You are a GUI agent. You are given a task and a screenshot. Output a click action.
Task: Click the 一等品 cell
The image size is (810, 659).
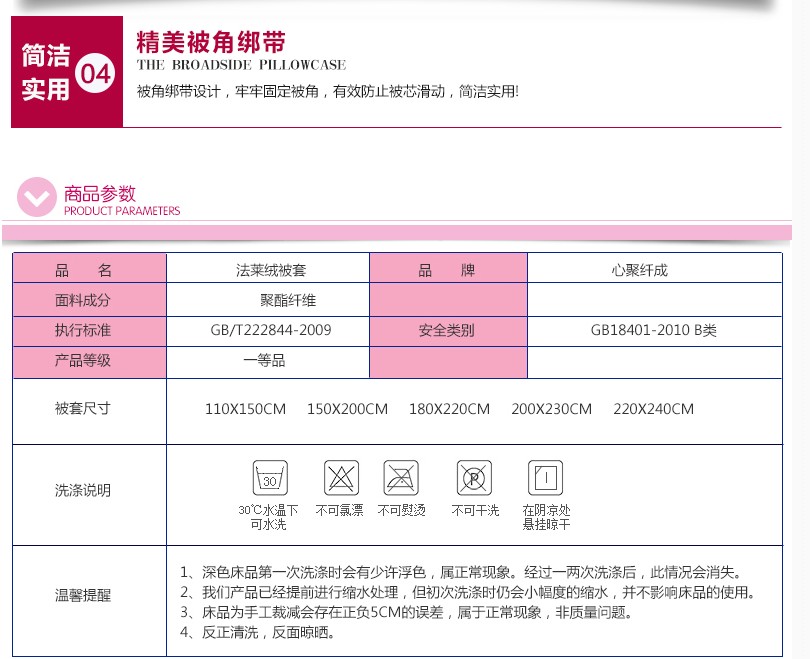pyautogui.click(x=268, y=362)
